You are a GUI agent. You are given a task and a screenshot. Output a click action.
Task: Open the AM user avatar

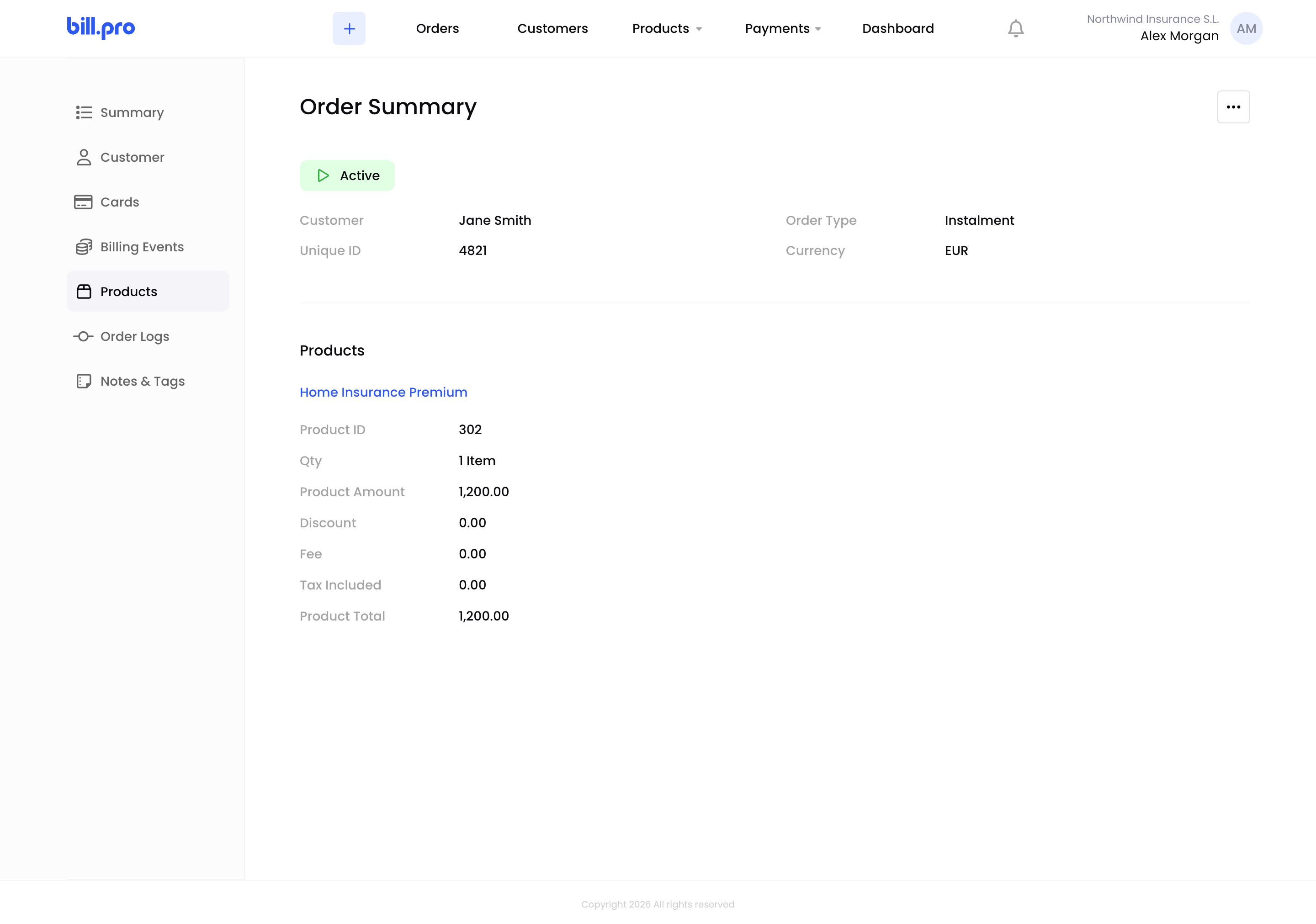coord(1246,28)
